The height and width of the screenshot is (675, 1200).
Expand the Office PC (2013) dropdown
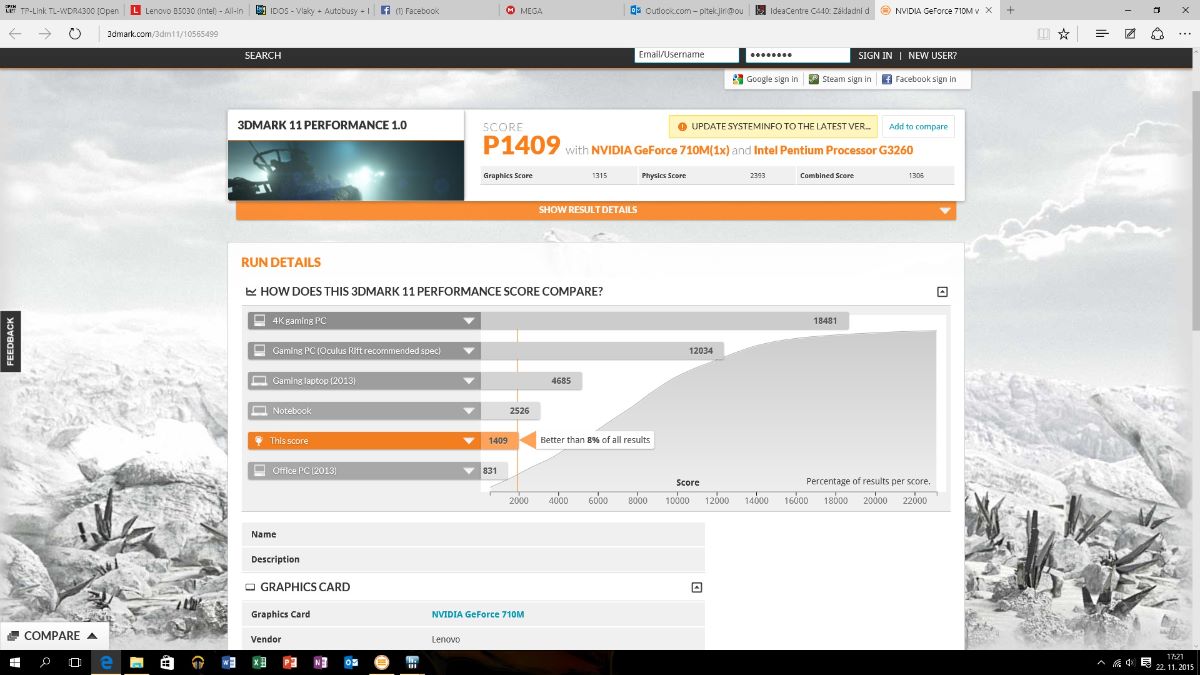click(468, 471)
